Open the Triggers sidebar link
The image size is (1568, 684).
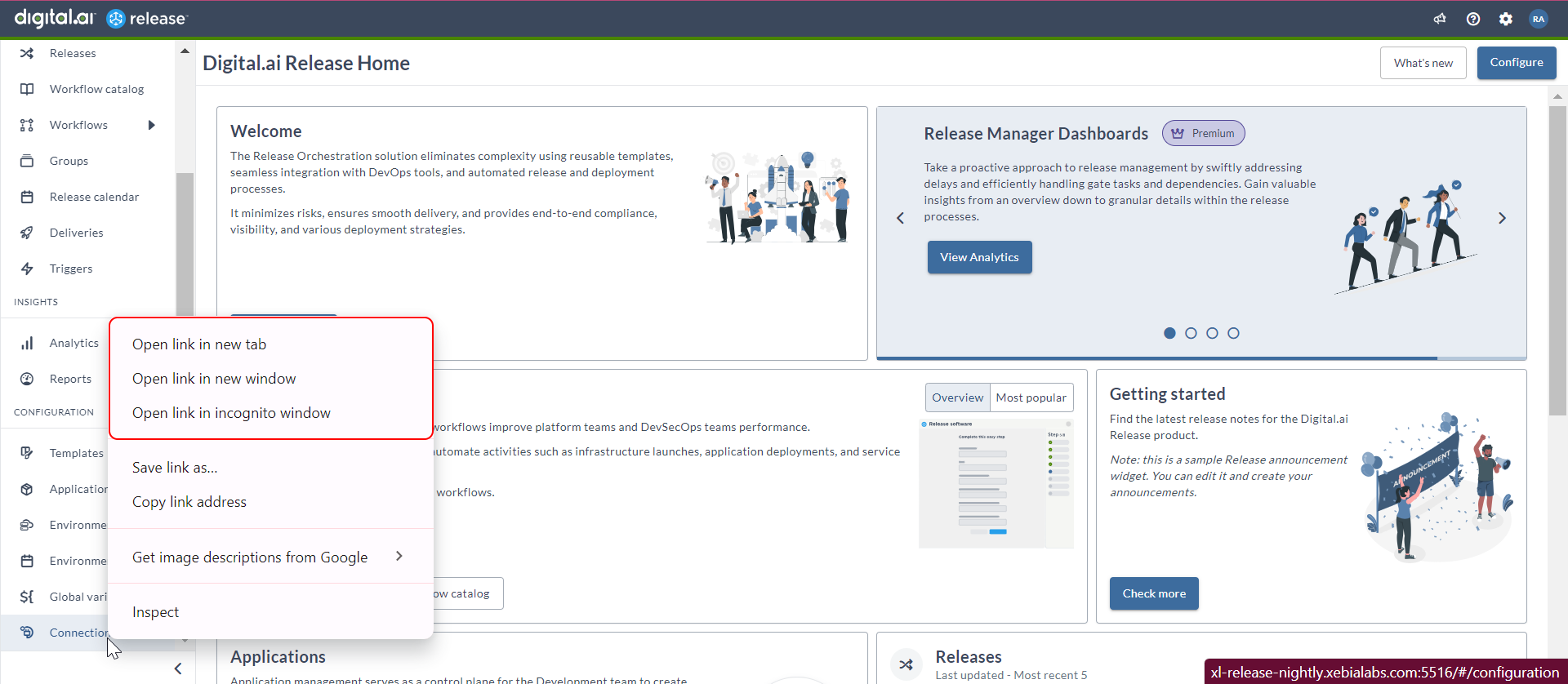coord(71,269)
